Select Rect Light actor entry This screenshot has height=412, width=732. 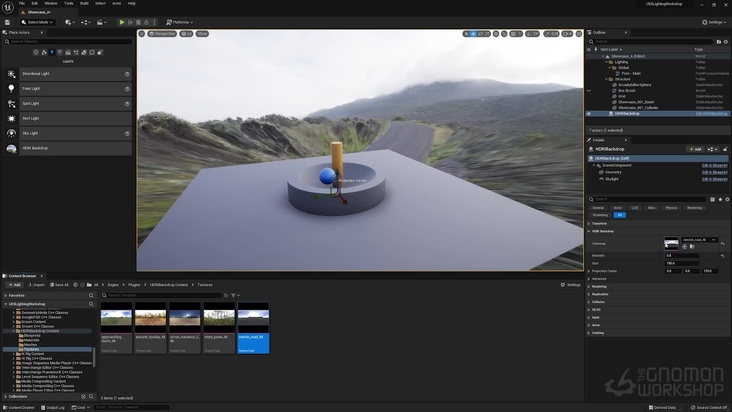(68, 119)
